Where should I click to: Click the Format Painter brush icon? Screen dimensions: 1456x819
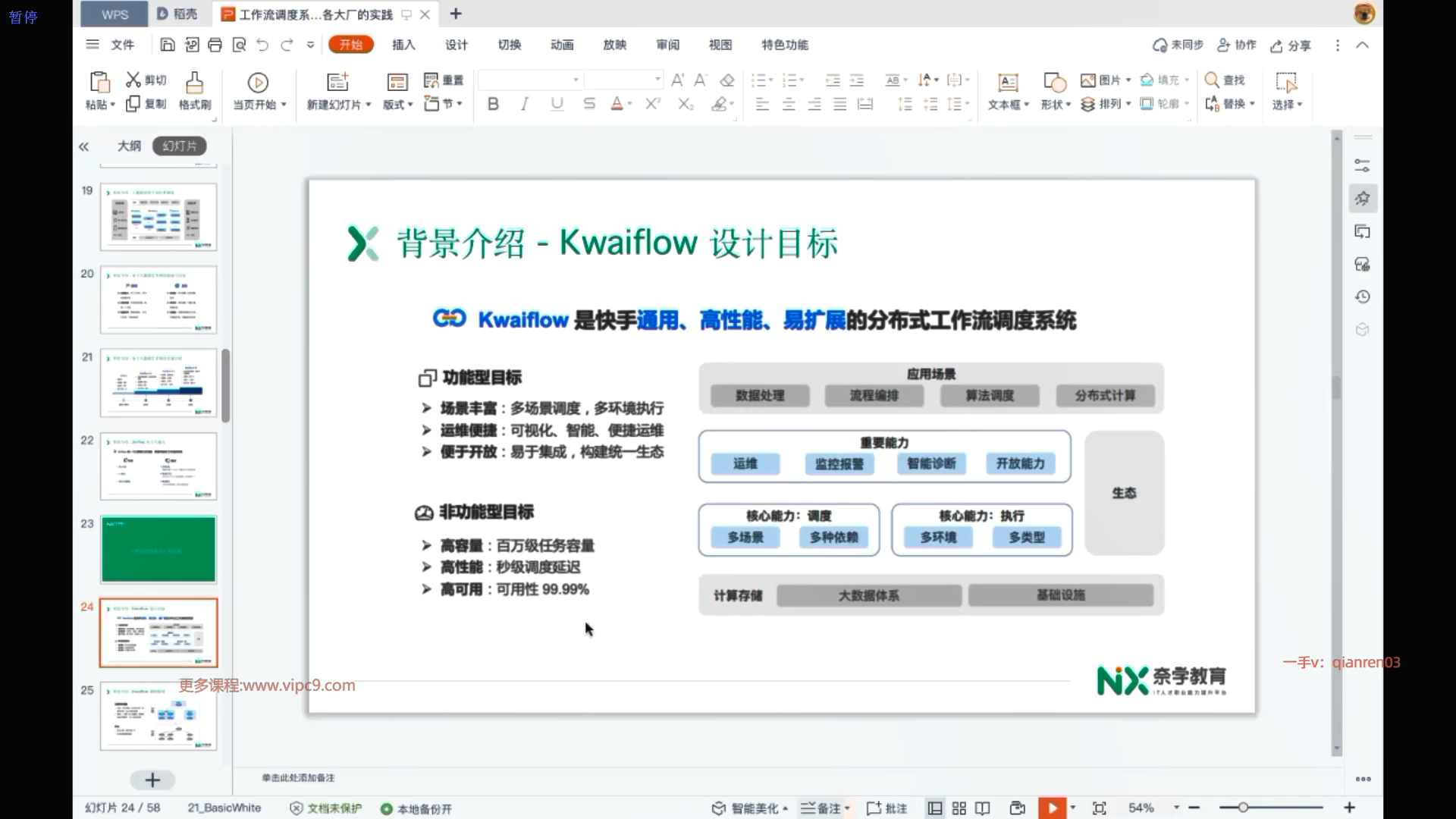(x=194, y=82)
